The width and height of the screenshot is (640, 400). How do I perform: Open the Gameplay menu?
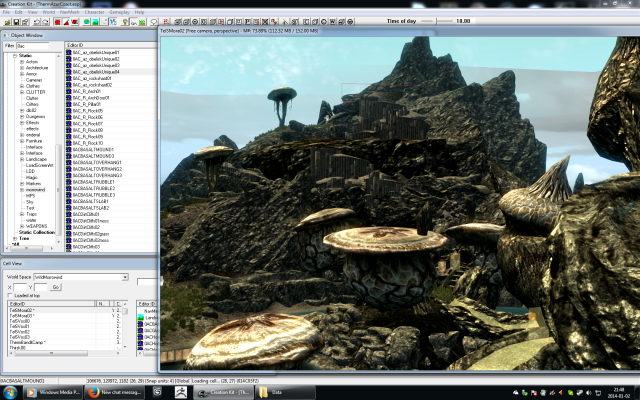(119, 12)
